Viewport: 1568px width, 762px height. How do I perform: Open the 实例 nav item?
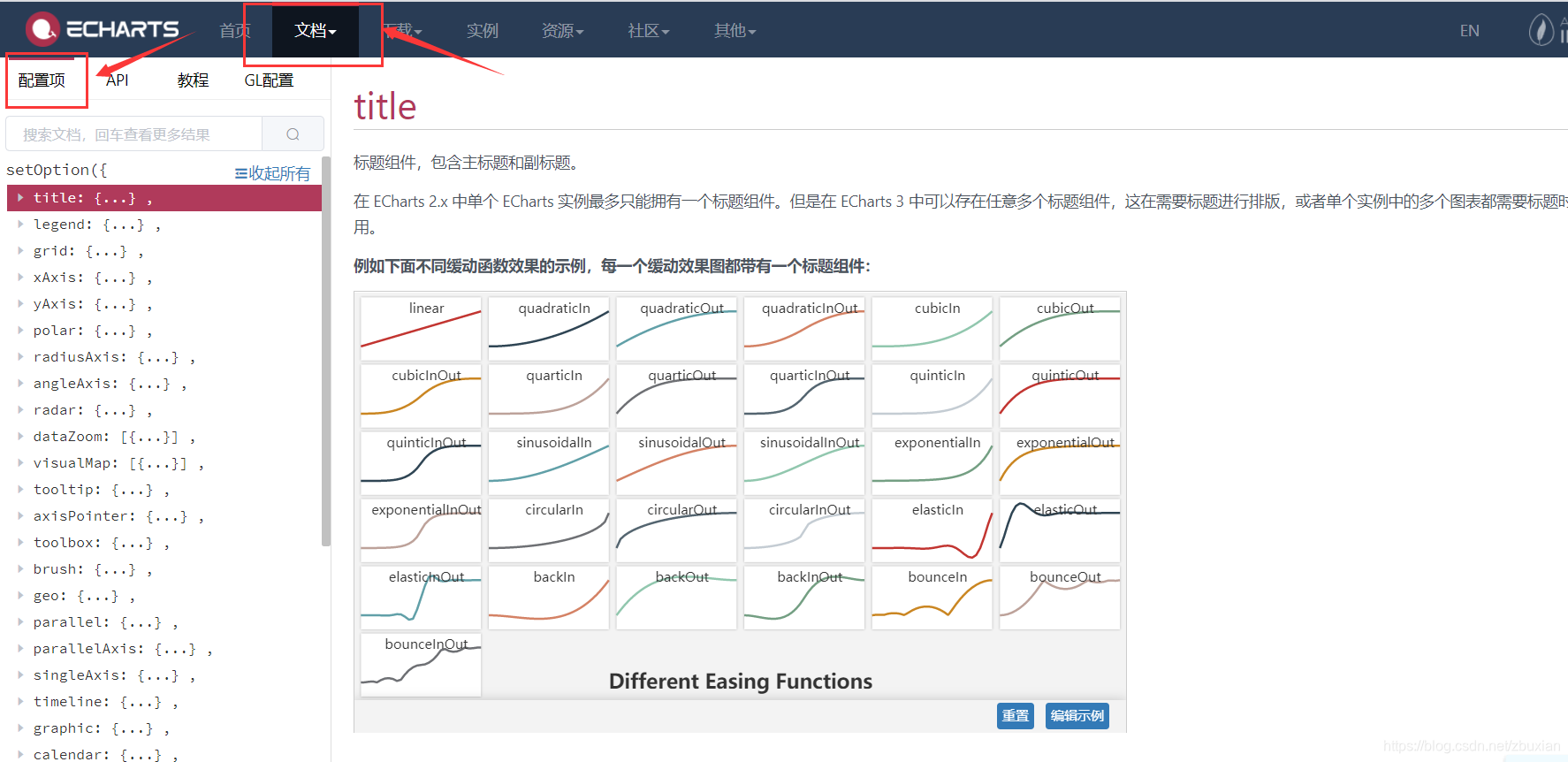483,31
